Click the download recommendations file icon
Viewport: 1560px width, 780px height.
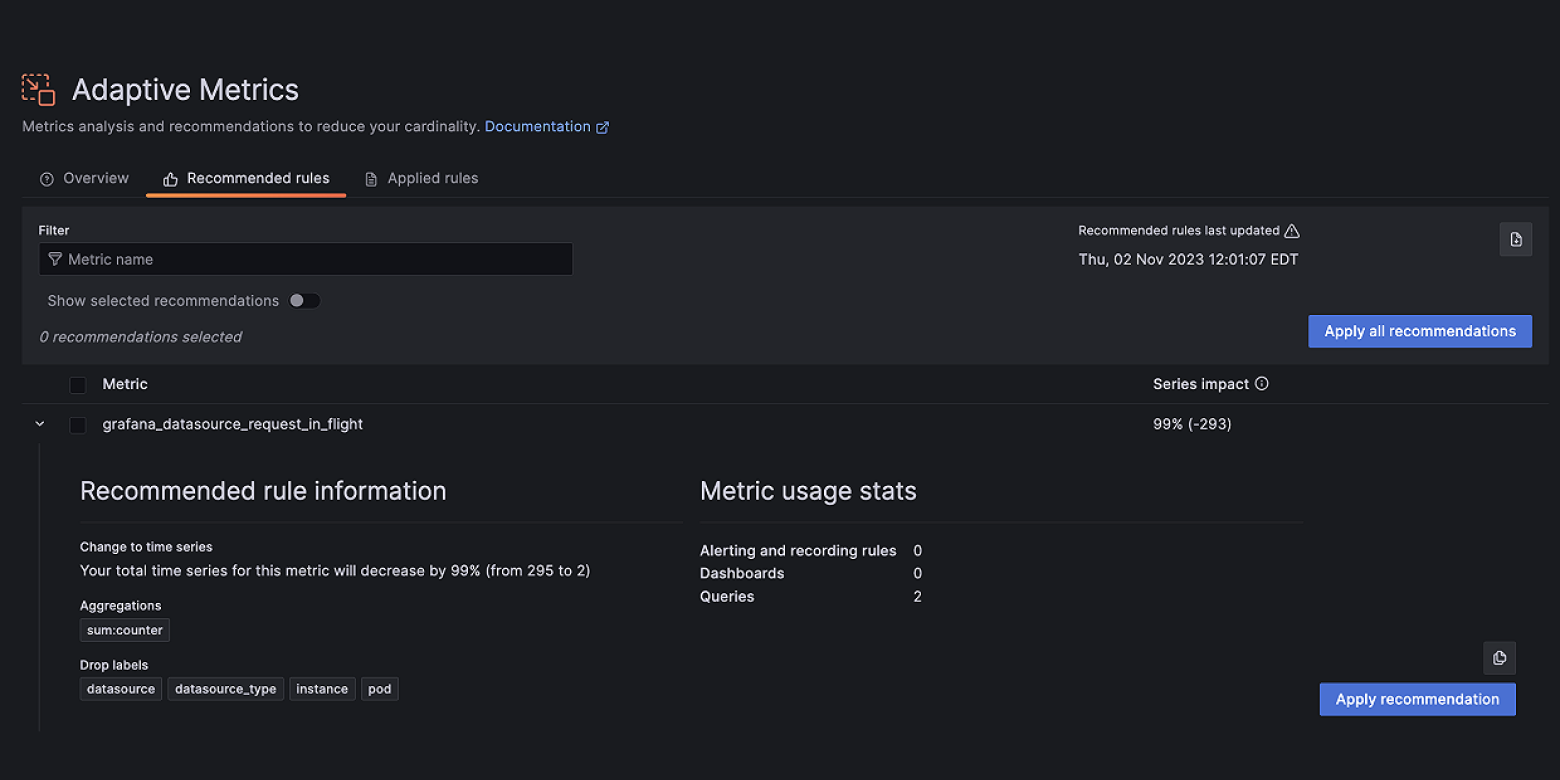coord(1515,239)
